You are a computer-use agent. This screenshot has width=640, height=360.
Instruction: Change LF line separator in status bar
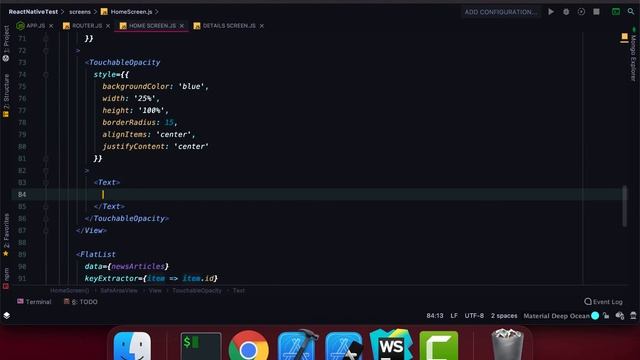454,316
